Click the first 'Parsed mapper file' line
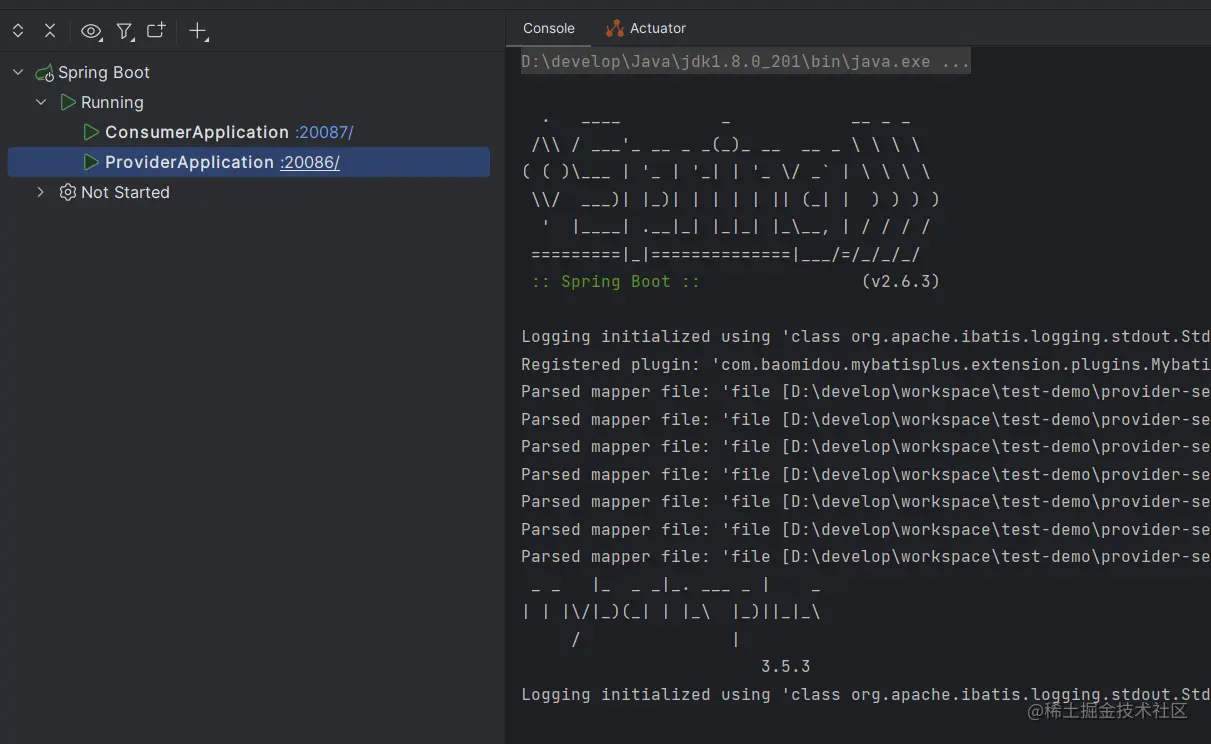The image size is (1211, 744). click(x=866, y=392)
